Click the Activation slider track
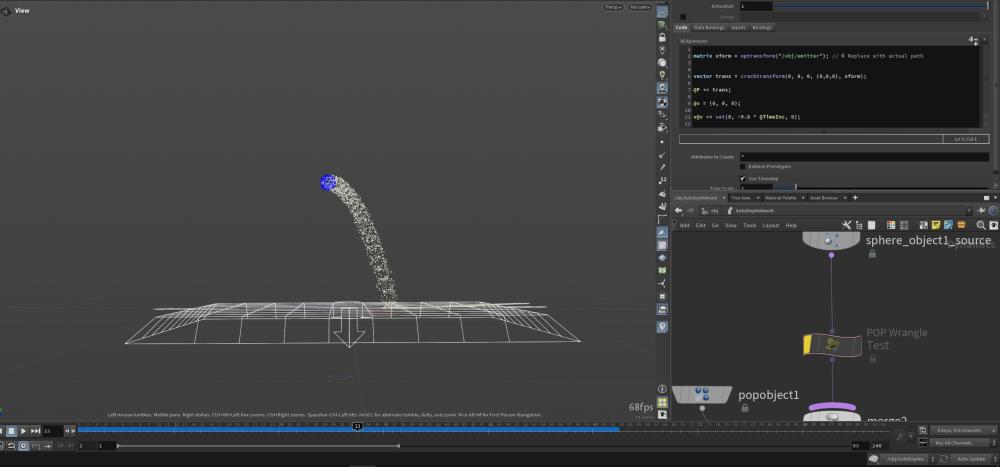 coord(881,6)
